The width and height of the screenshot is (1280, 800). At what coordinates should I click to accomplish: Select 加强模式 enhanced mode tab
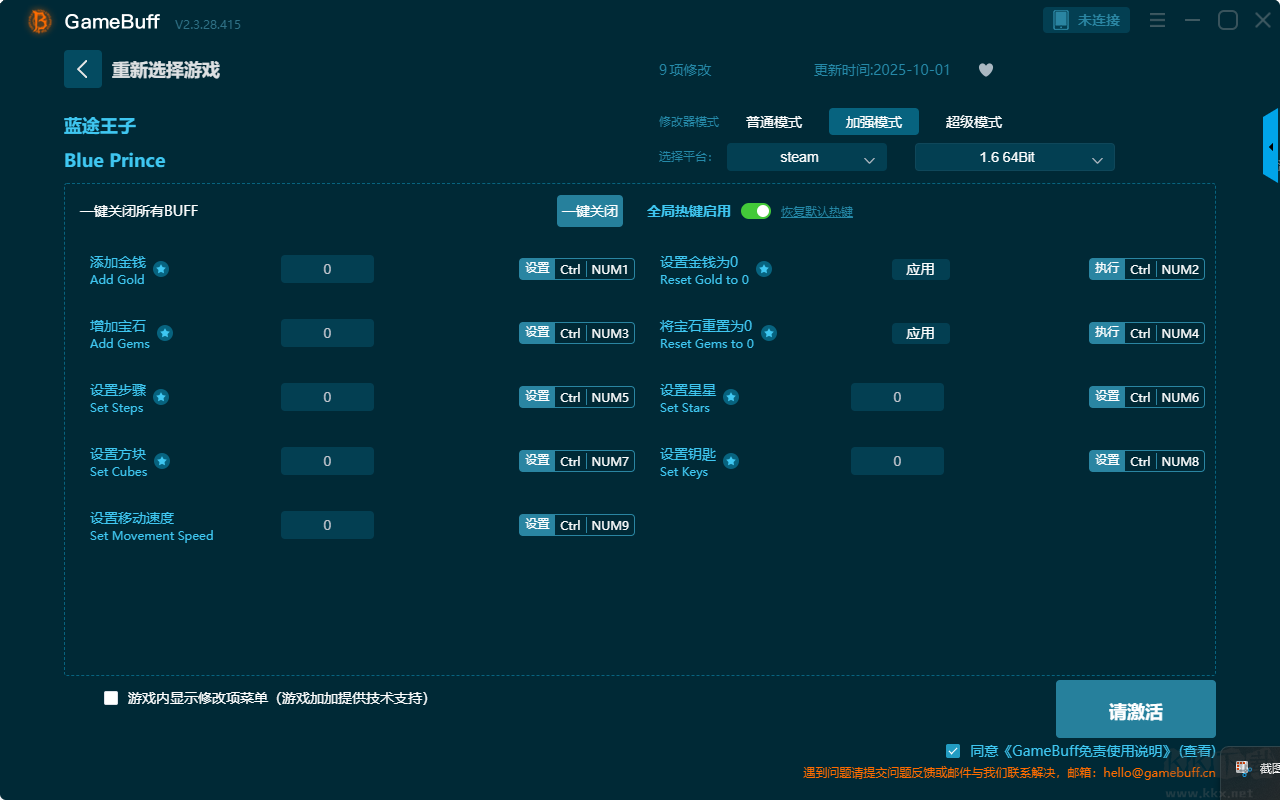pos(874,122)
